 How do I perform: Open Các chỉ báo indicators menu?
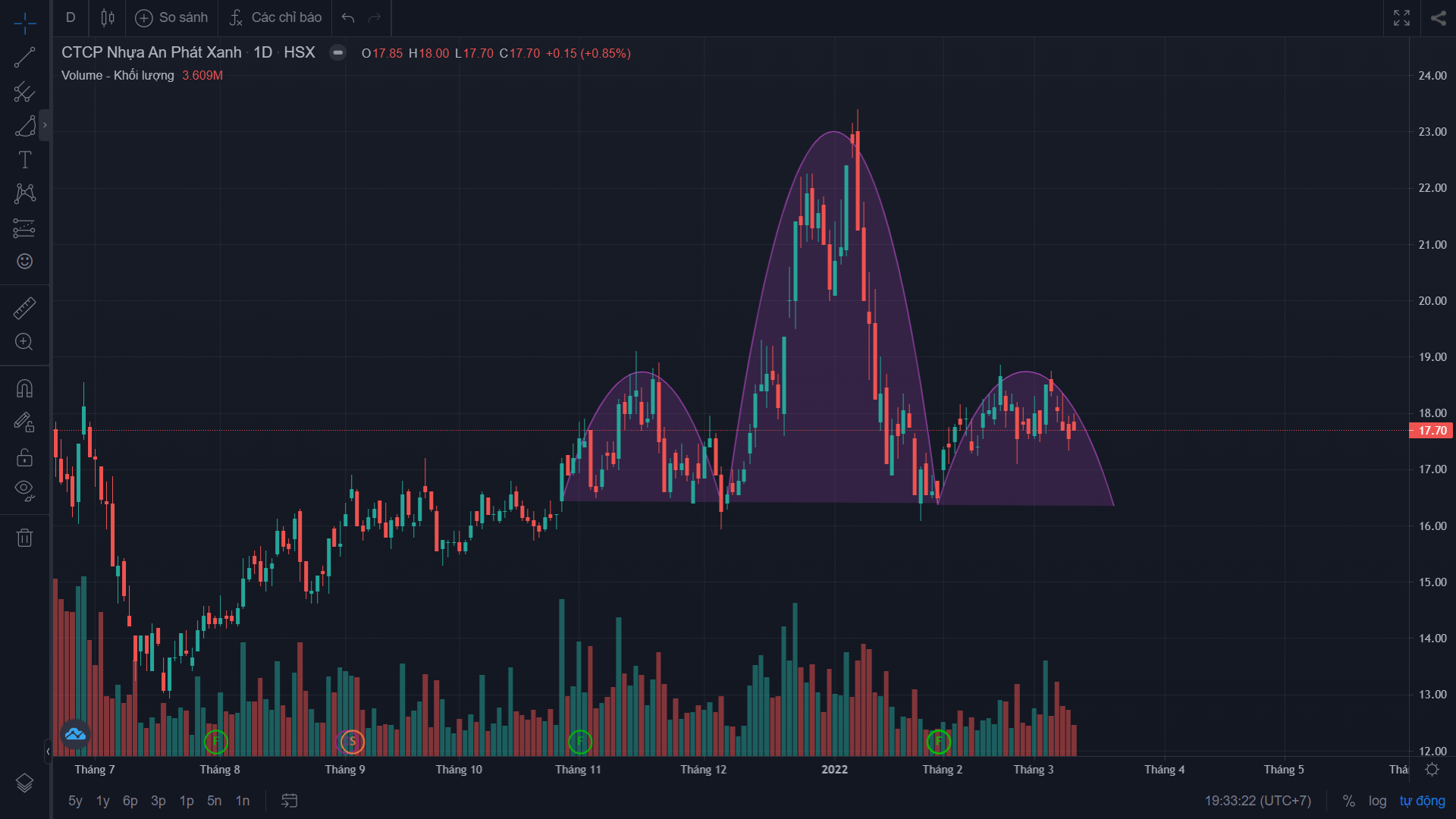(275, 17)
